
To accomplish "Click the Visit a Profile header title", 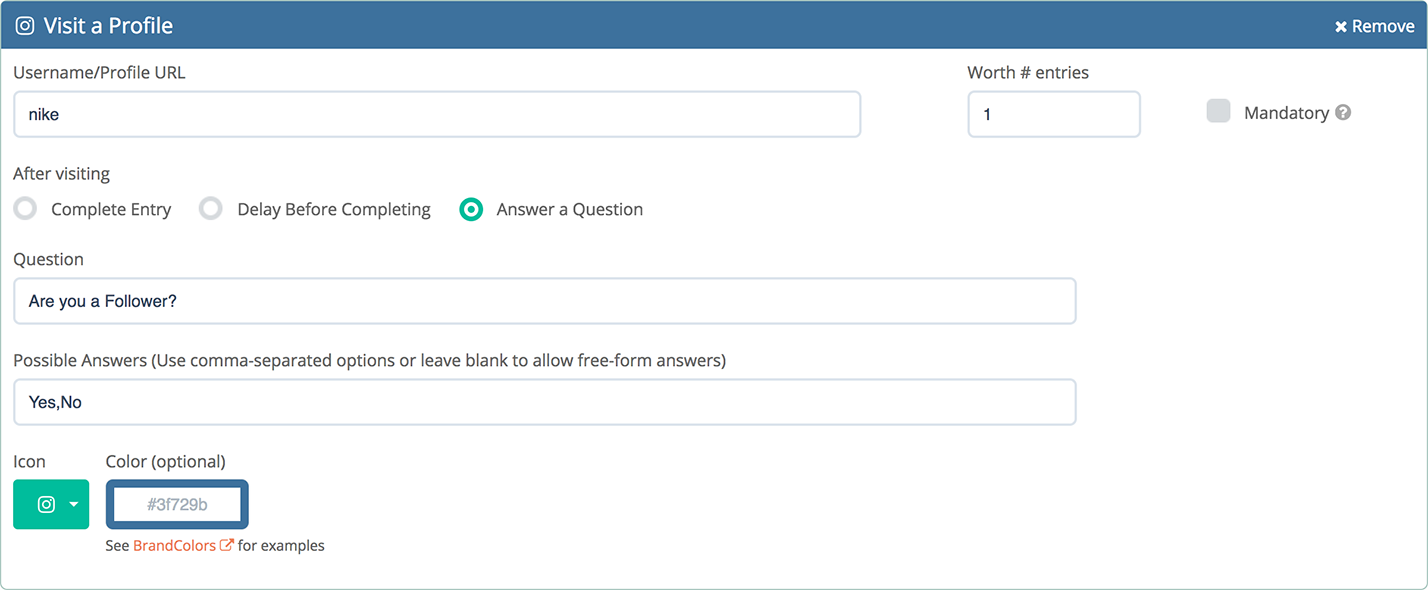I will click(108, 26).
